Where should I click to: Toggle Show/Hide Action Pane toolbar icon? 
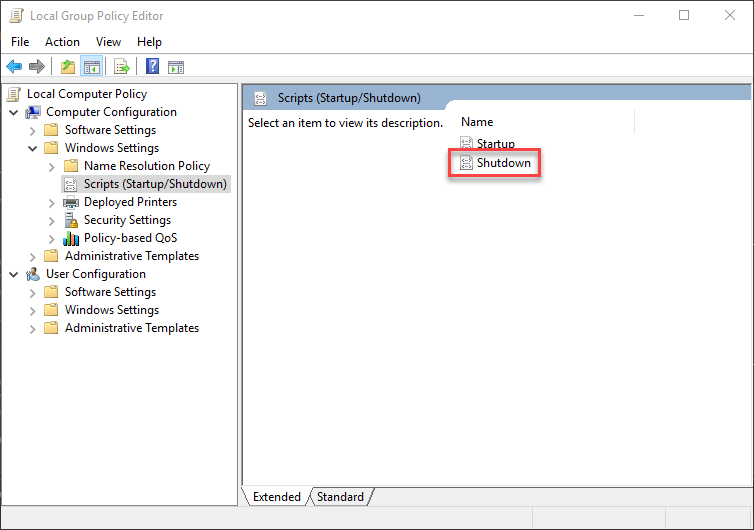[176, 67]
